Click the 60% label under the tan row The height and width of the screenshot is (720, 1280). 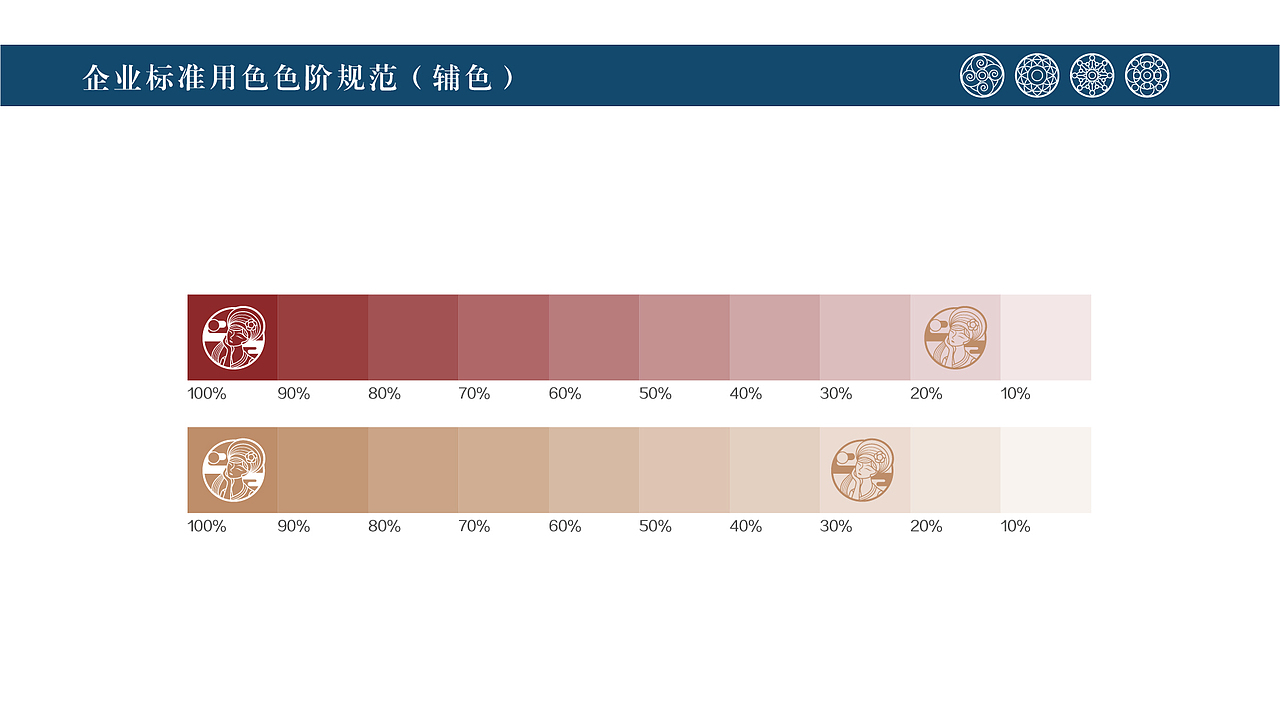pyautogui.click(x=565, y=526)
